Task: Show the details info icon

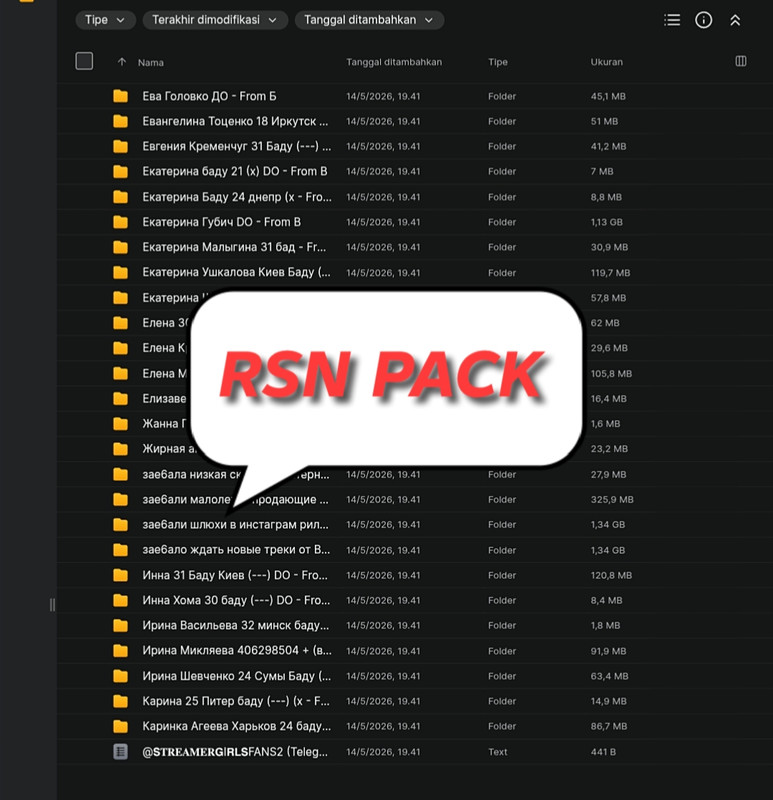Action: [x=704, y=20]
